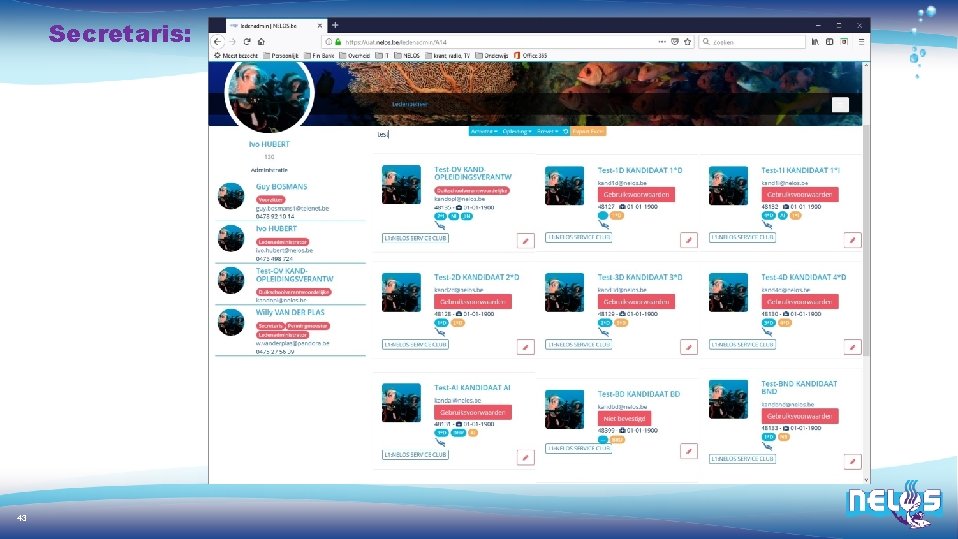
Task: Open Guy BOSMANS profile link
Action: coord(281,186)
